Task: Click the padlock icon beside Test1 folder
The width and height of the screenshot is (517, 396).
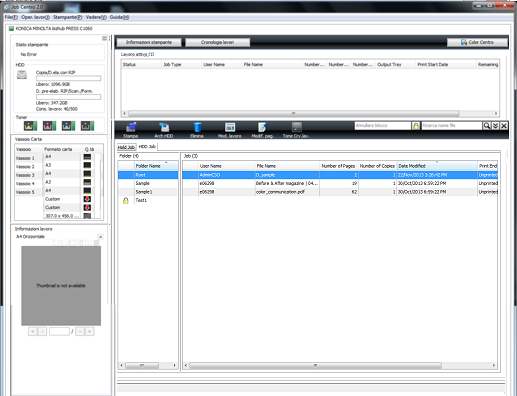Action: pos(126,200)
